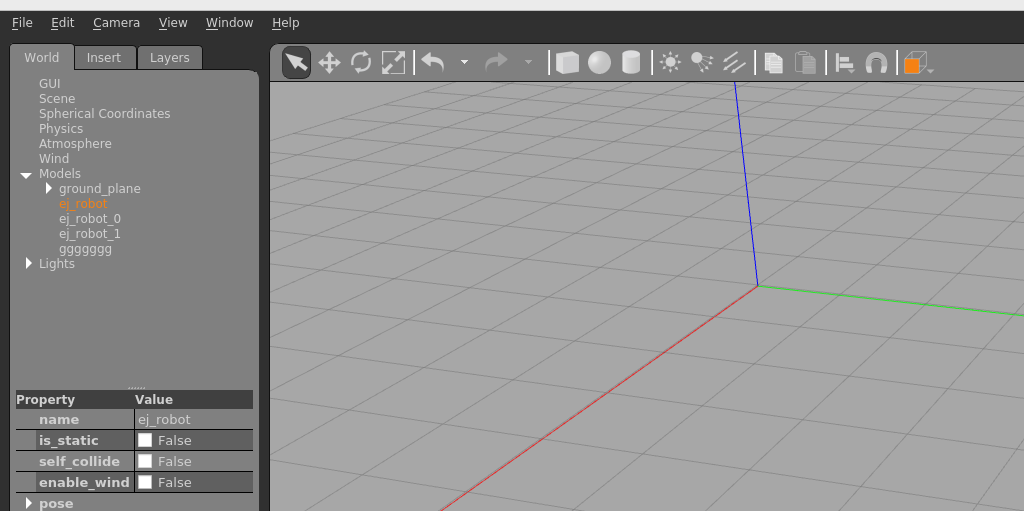Viewport: 1024px width, 511px height.
Task: Select Scene in the world tree
Action: coord(57,99)
